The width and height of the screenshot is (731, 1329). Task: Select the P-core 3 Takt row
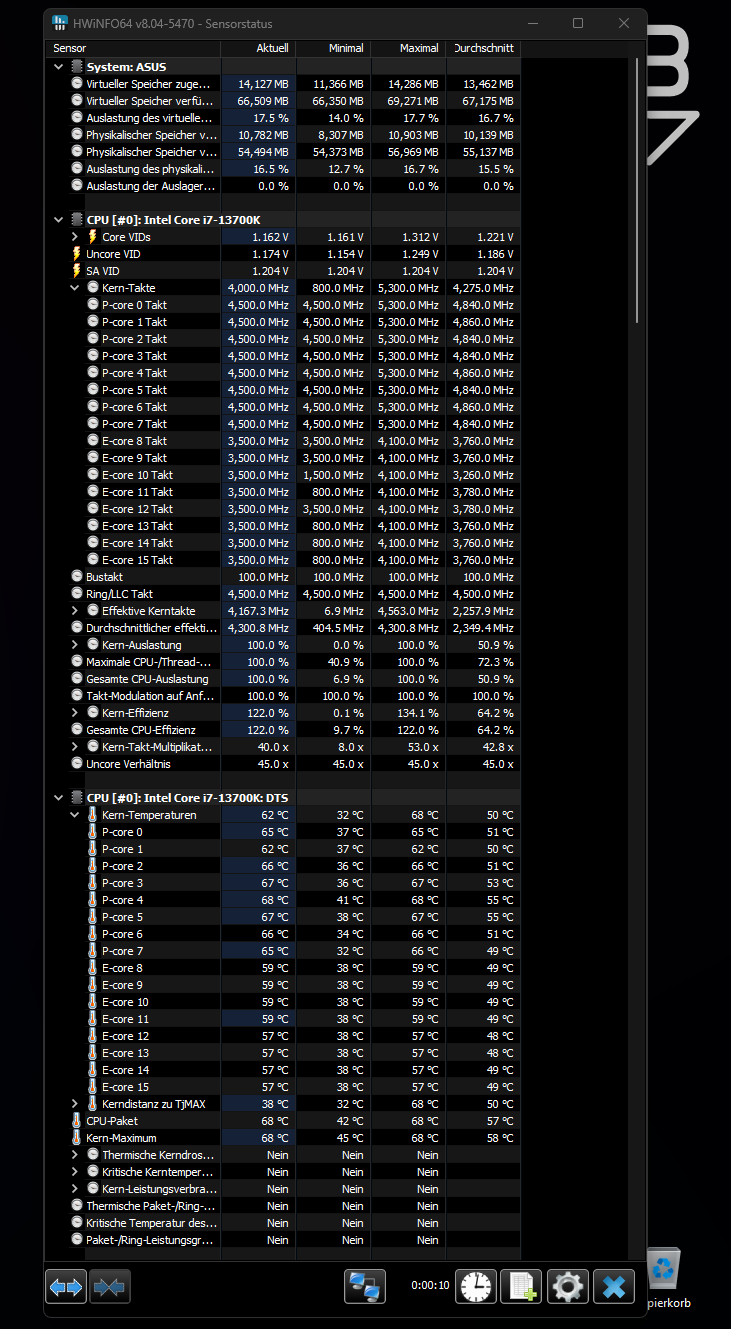[284, 356]
